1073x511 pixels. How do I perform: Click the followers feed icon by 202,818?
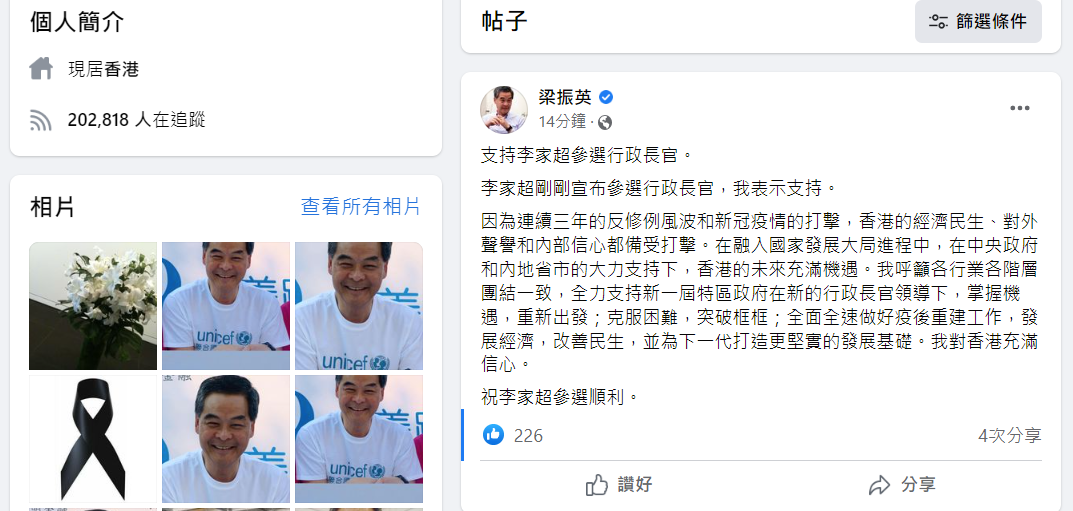[x=41, y=120]
